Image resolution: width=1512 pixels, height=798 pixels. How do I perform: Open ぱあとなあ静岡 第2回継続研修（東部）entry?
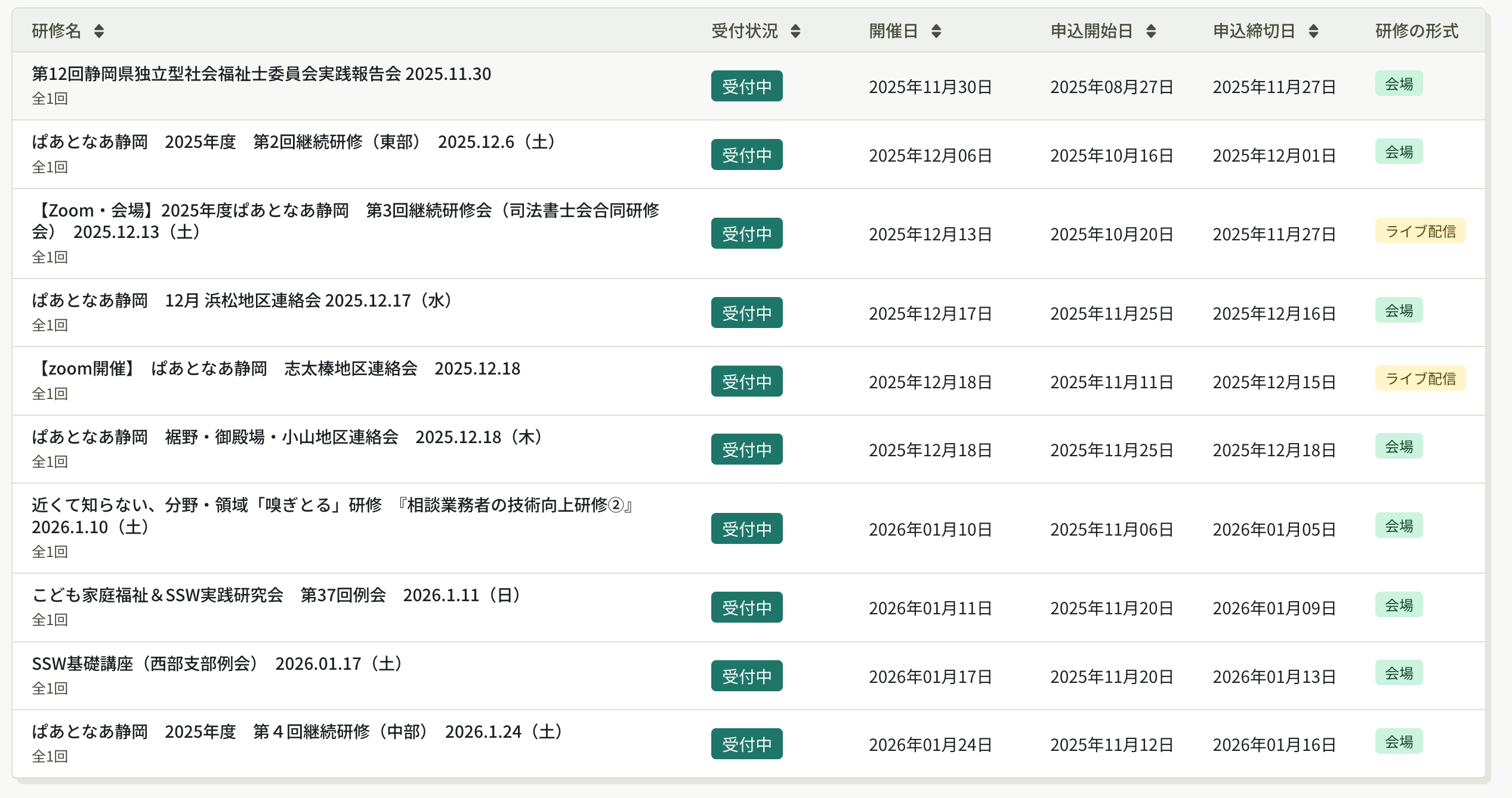[294, 142]
